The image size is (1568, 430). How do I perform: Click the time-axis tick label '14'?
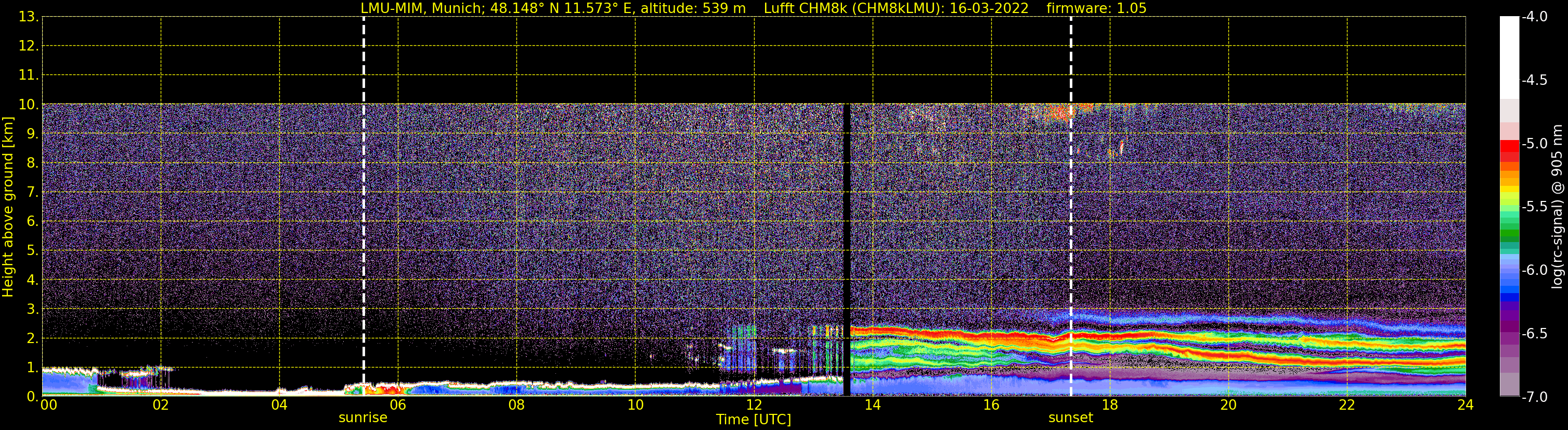873,405
